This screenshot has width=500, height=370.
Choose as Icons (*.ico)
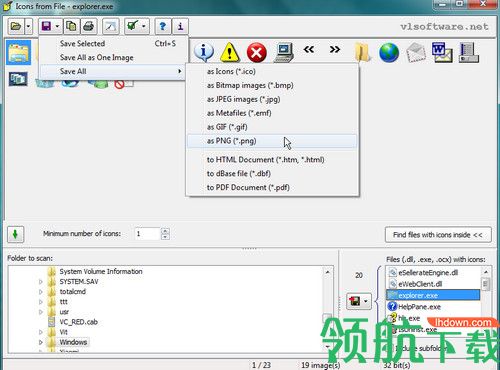[x=272, y=71]
